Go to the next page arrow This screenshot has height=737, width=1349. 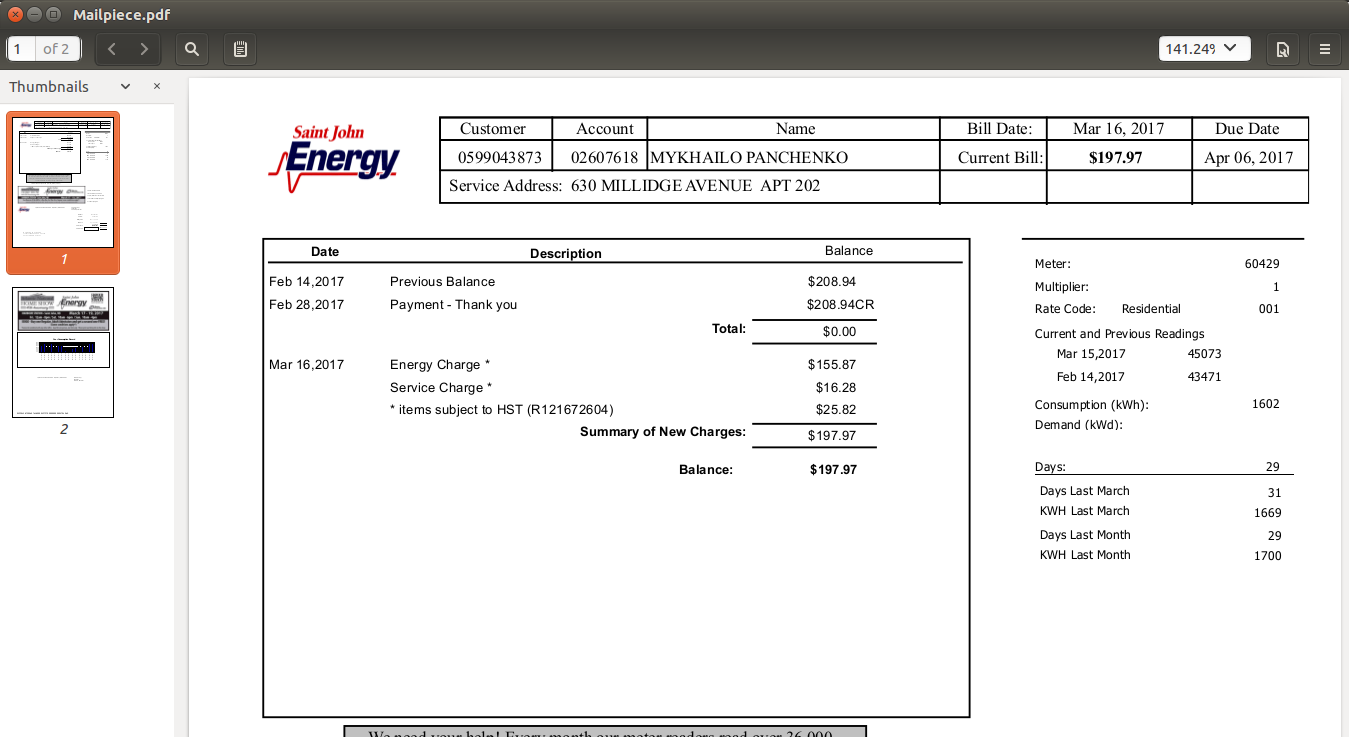[x=144, y=49]
